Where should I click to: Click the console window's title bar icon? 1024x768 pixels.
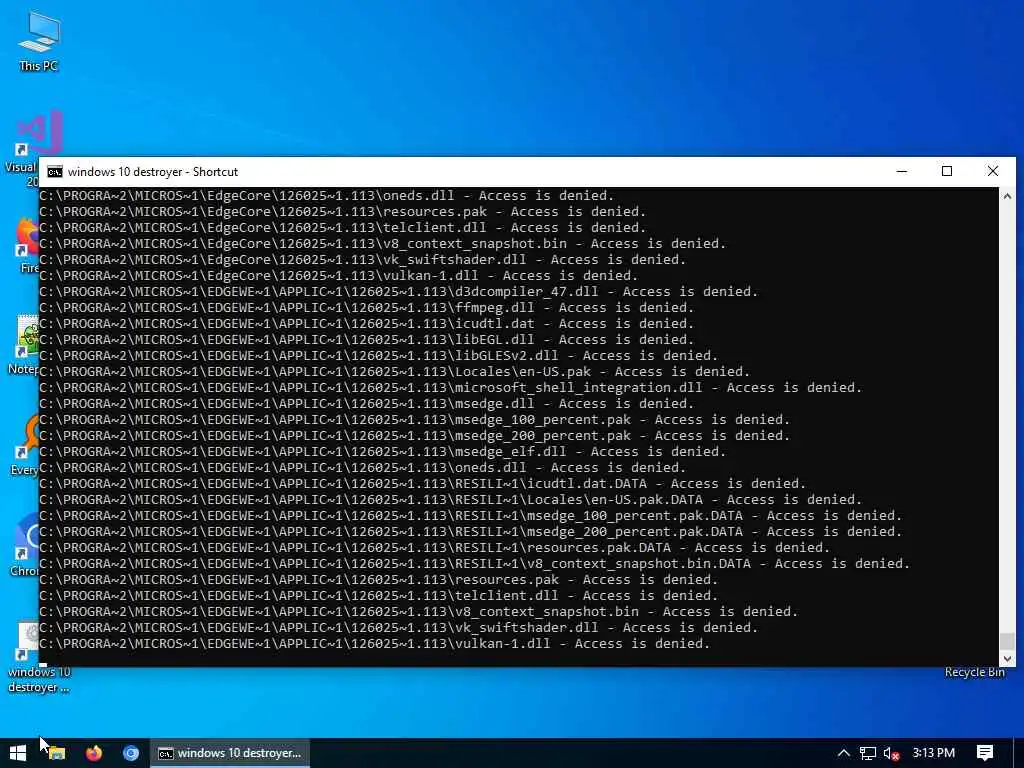tap(55, 172)
